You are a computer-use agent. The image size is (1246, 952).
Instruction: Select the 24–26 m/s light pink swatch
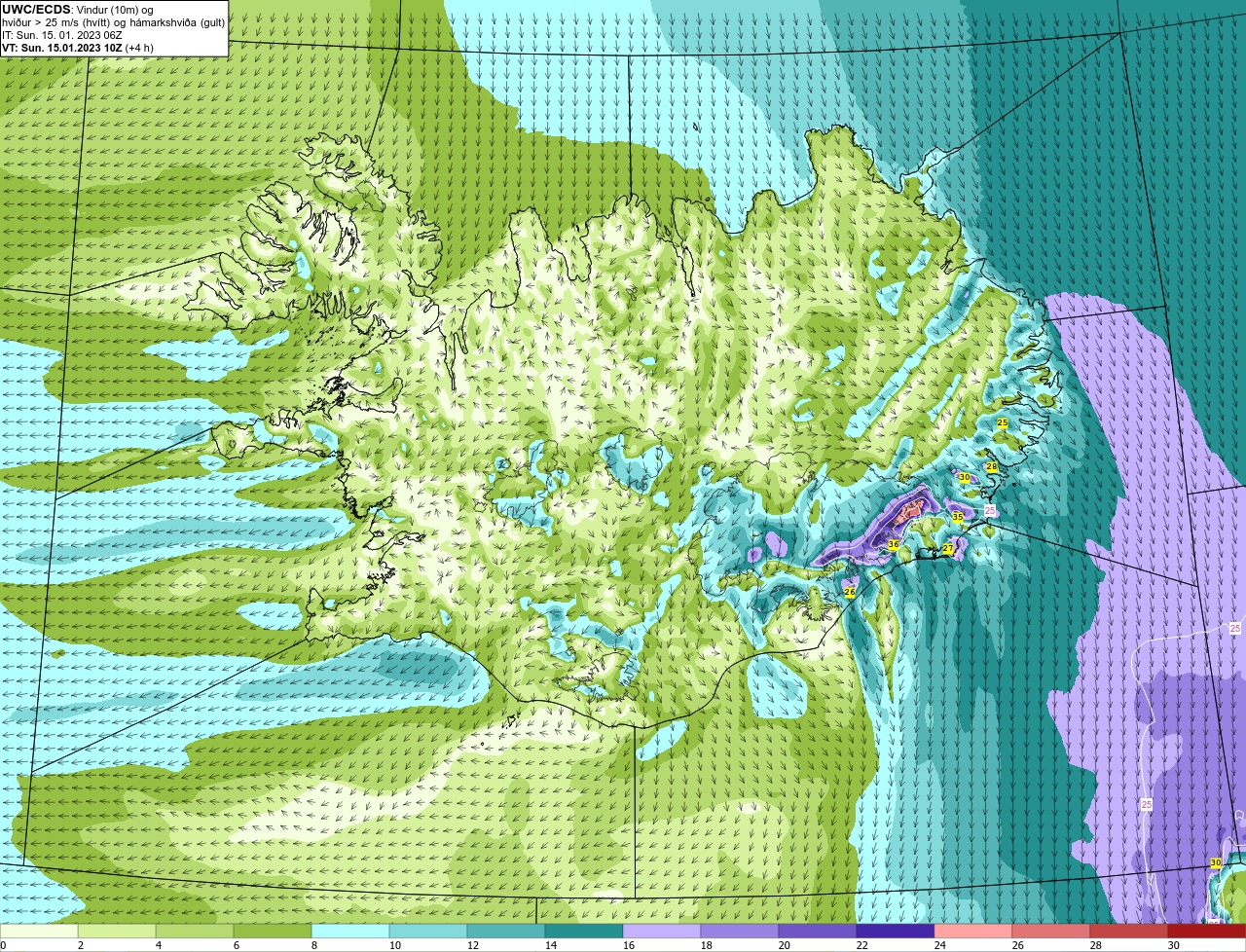click(973, 932)
